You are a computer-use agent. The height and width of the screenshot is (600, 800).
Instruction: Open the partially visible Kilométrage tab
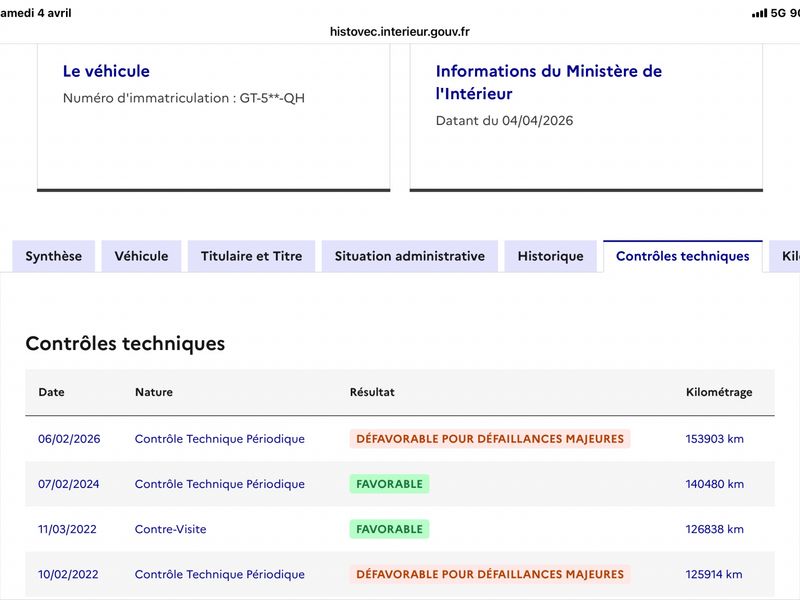point(790,256)
